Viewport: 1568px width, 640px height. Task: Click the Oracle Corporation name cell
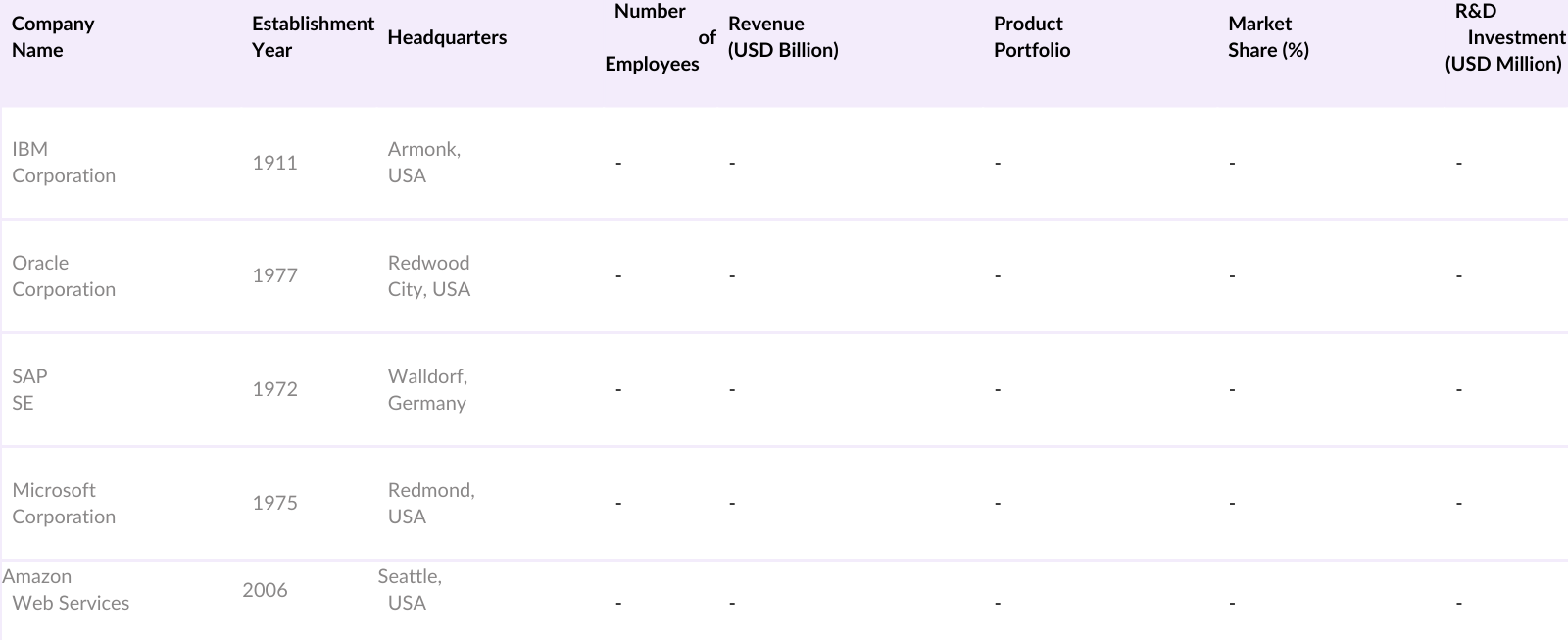[x=64, y=276]
